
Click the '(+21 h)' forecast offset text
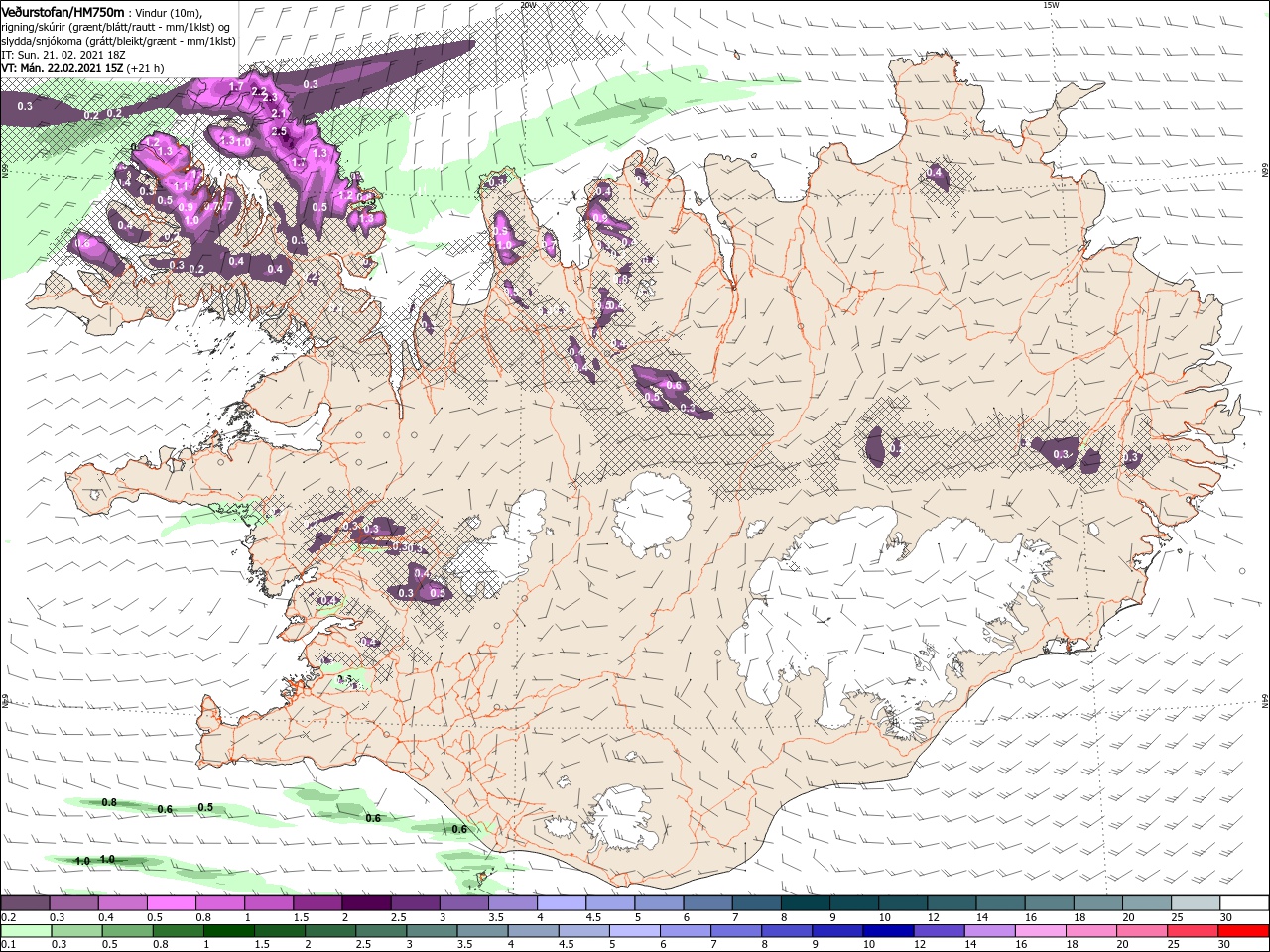pyautogui.click(x=146, y=68)
